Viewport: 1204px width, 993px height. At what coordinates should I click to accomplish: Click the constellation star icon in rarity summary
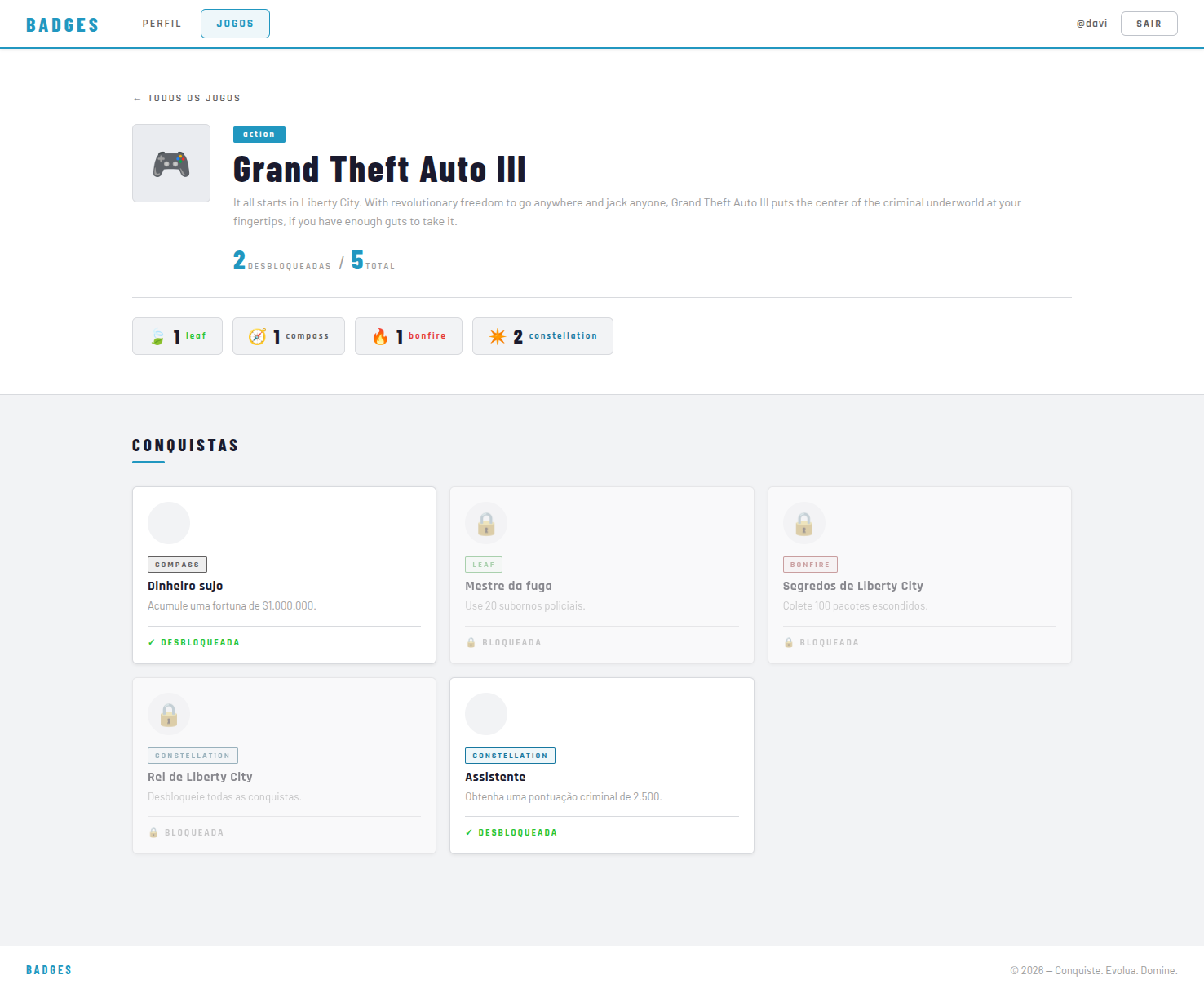coord(498,336)
